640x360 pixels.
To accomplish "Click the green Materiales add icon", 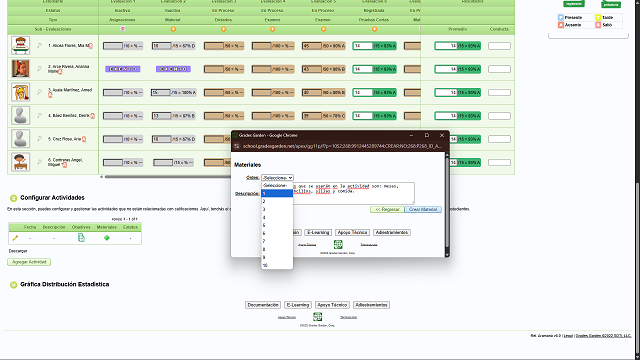I will coord(107,238).
